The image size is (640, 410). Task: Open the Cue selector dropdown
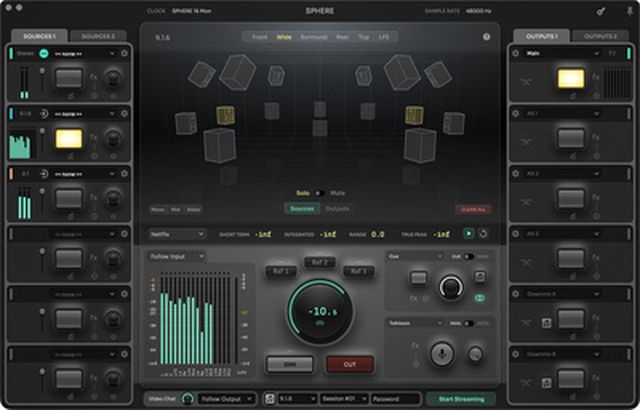(415, 257)
